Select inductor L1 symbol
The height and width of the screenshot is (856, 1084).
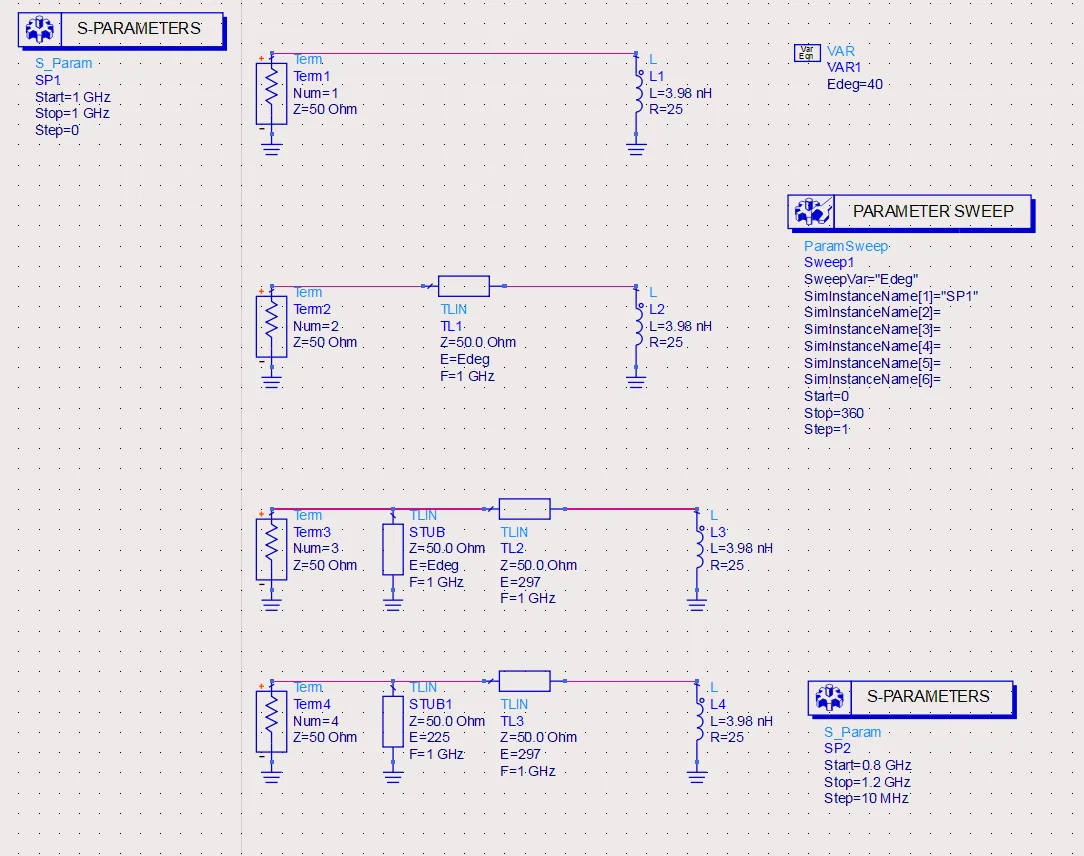(x=639, y=93)
